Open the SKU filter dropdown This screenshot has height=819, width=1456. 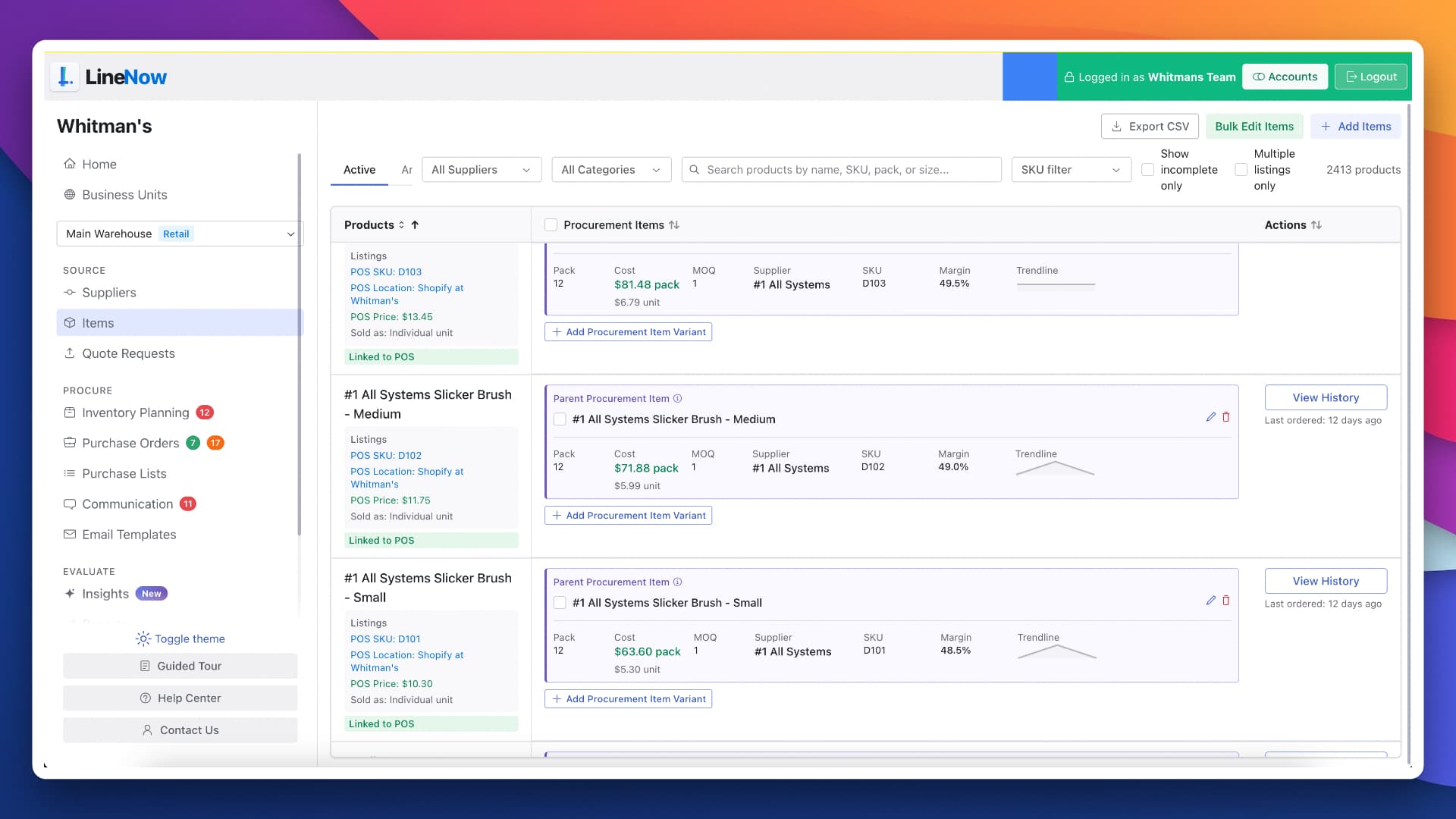click(x=1071, y=170)
